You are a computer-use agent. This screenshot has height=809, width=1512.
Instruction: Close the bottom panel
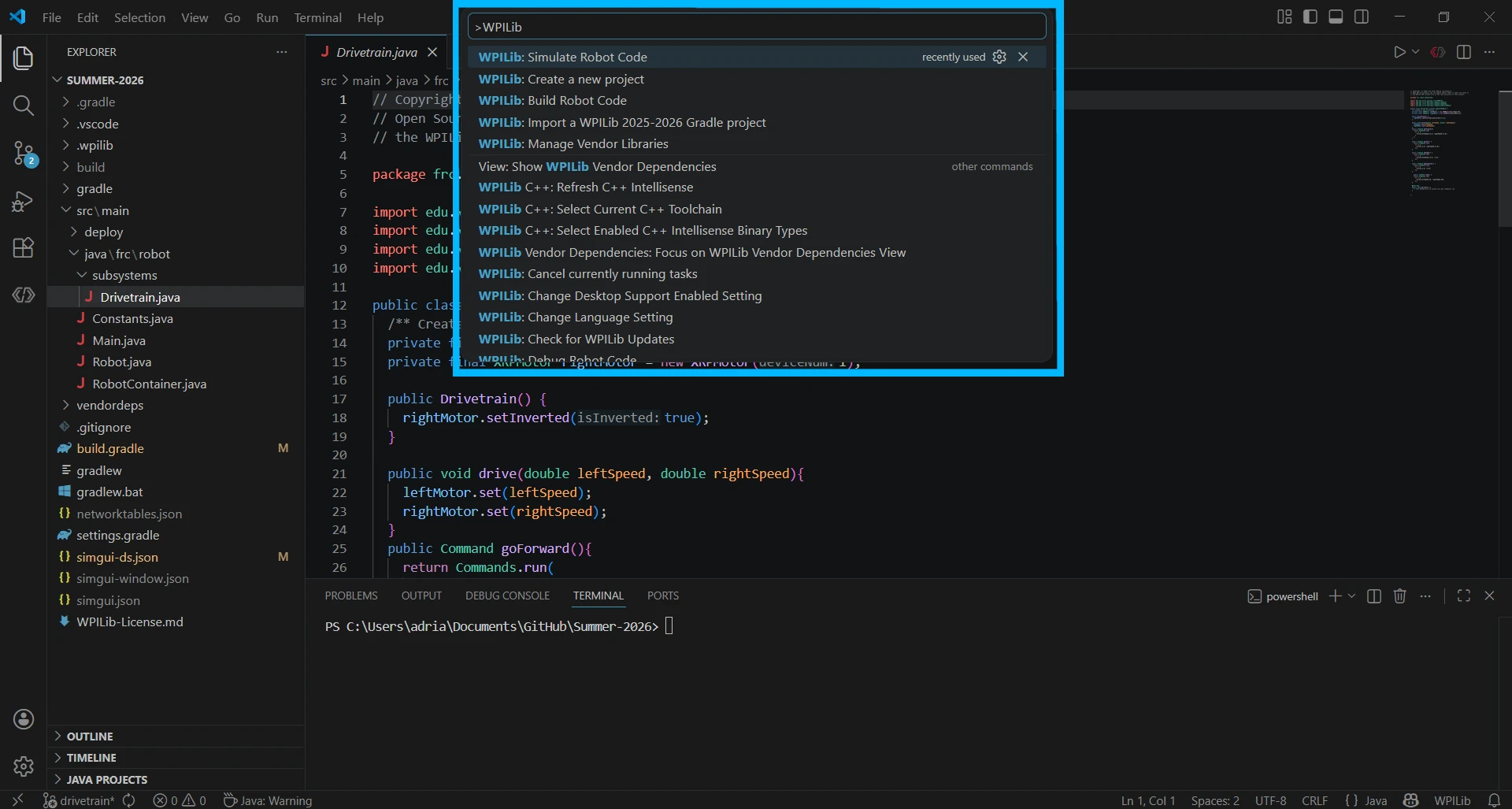tap(1489, 596)
